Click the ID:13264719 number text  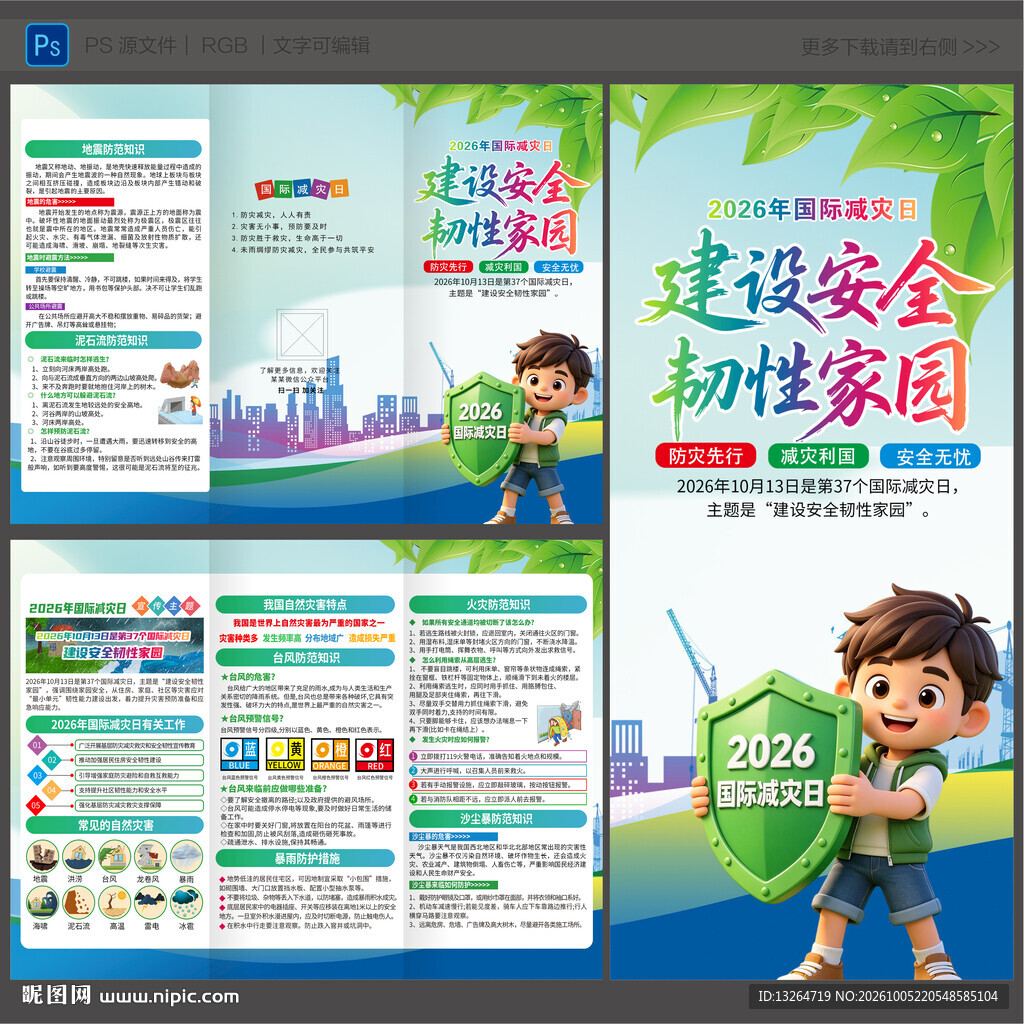pos(794,997)
